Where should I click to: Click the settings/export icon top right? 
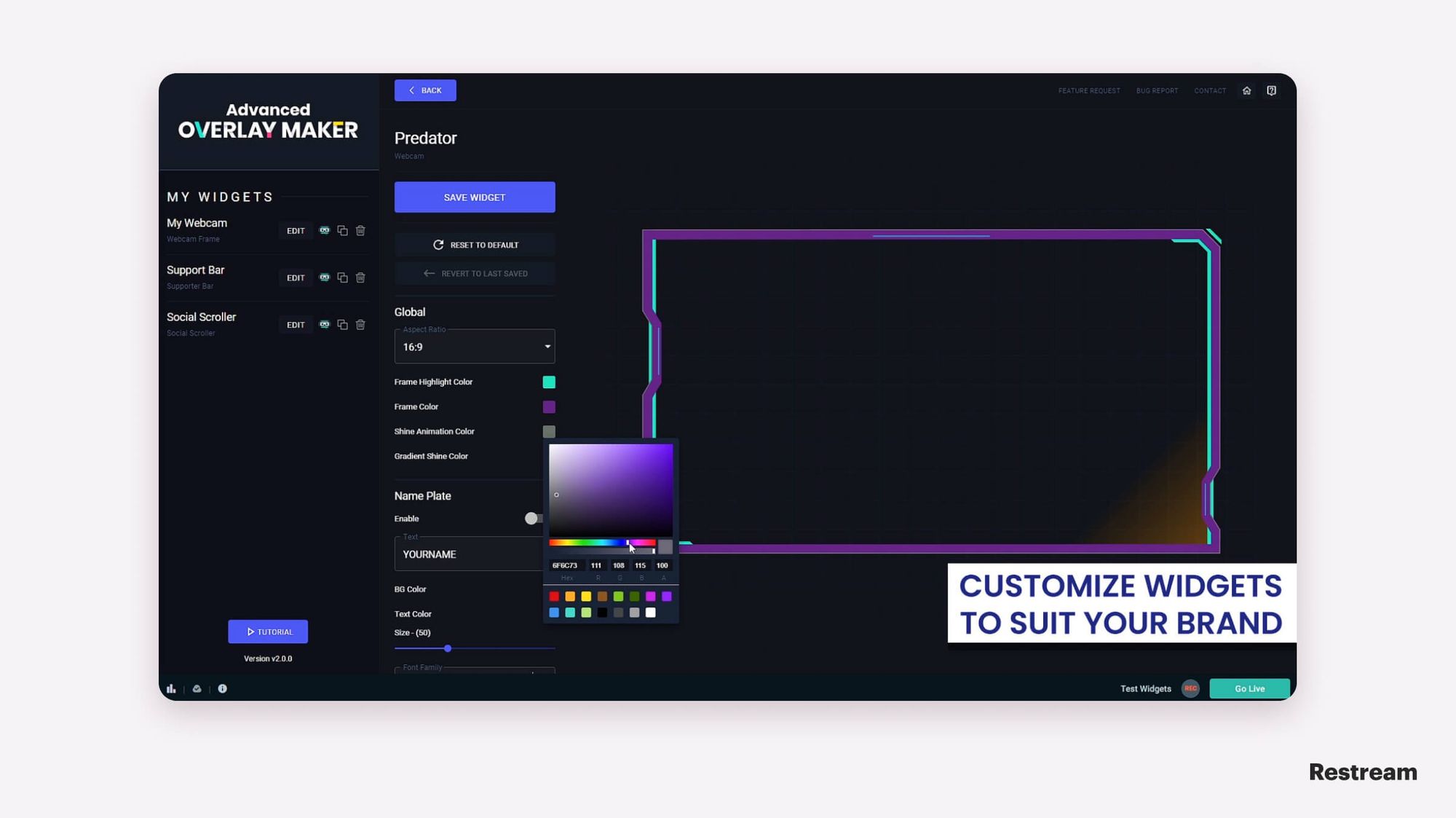pos(1271,90)
